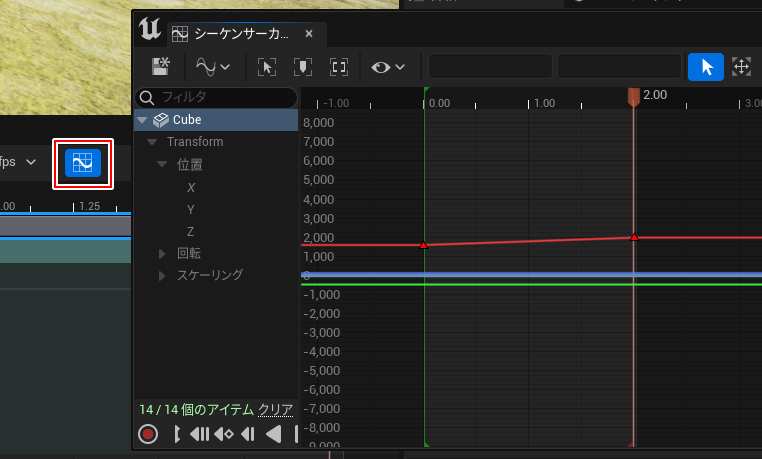The width and height of the screenshot is (762, 459).
Task: Click the highlighted Curve Editor button
Action: (83, 163)
